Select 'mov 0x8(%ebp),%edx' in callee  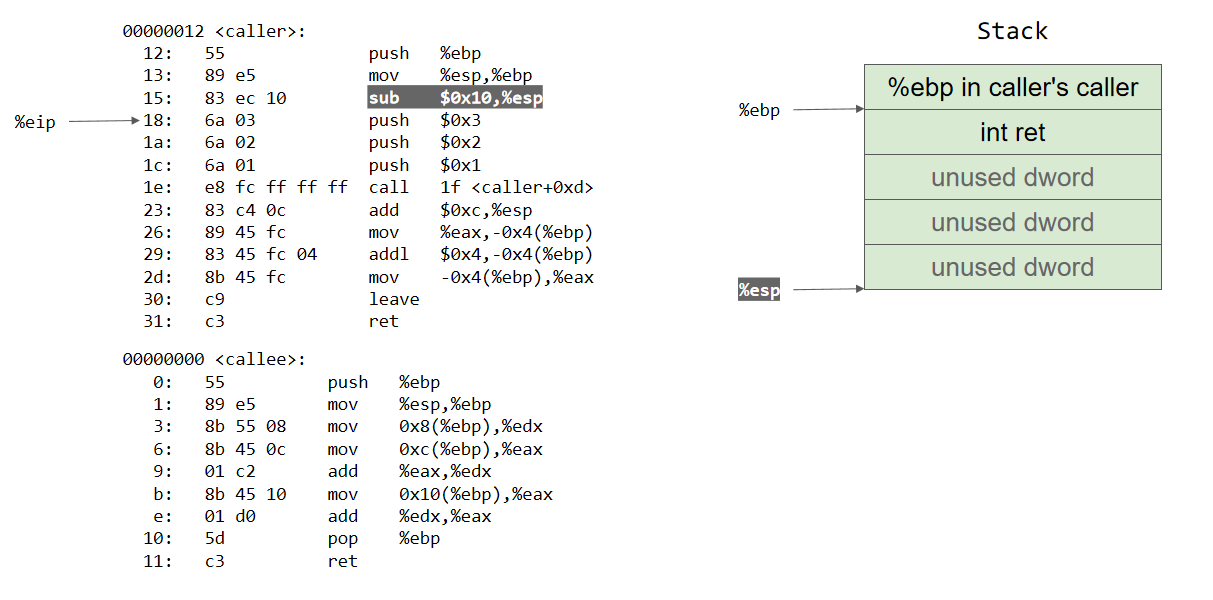[435, 426]
